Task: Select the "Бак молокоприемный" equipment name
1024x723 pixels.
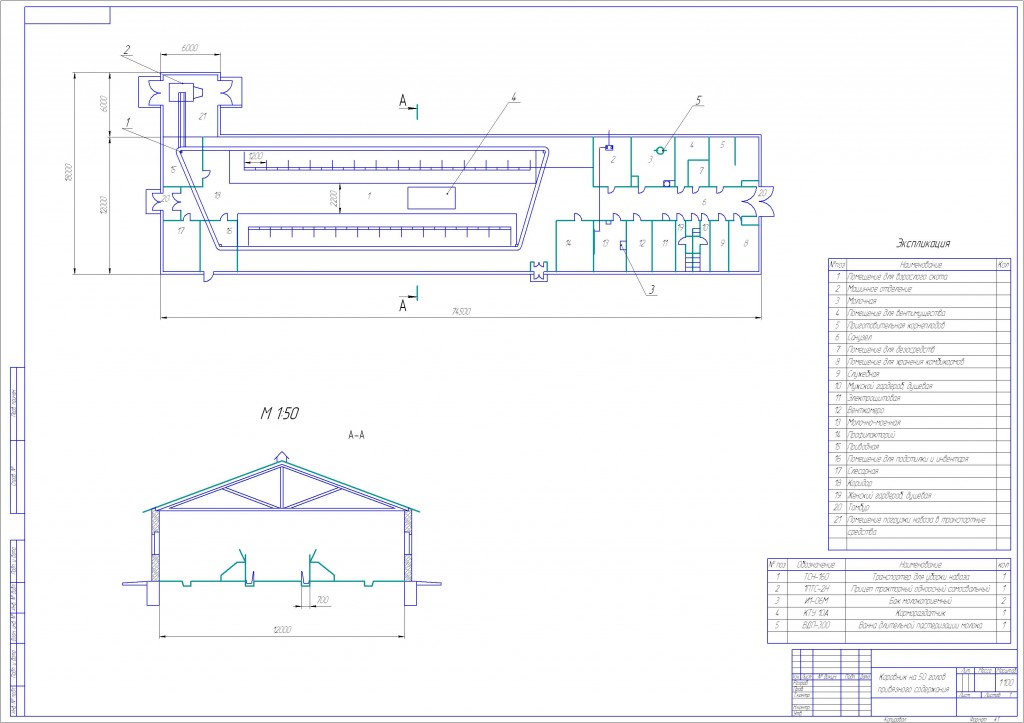Action: click(921, 601)
